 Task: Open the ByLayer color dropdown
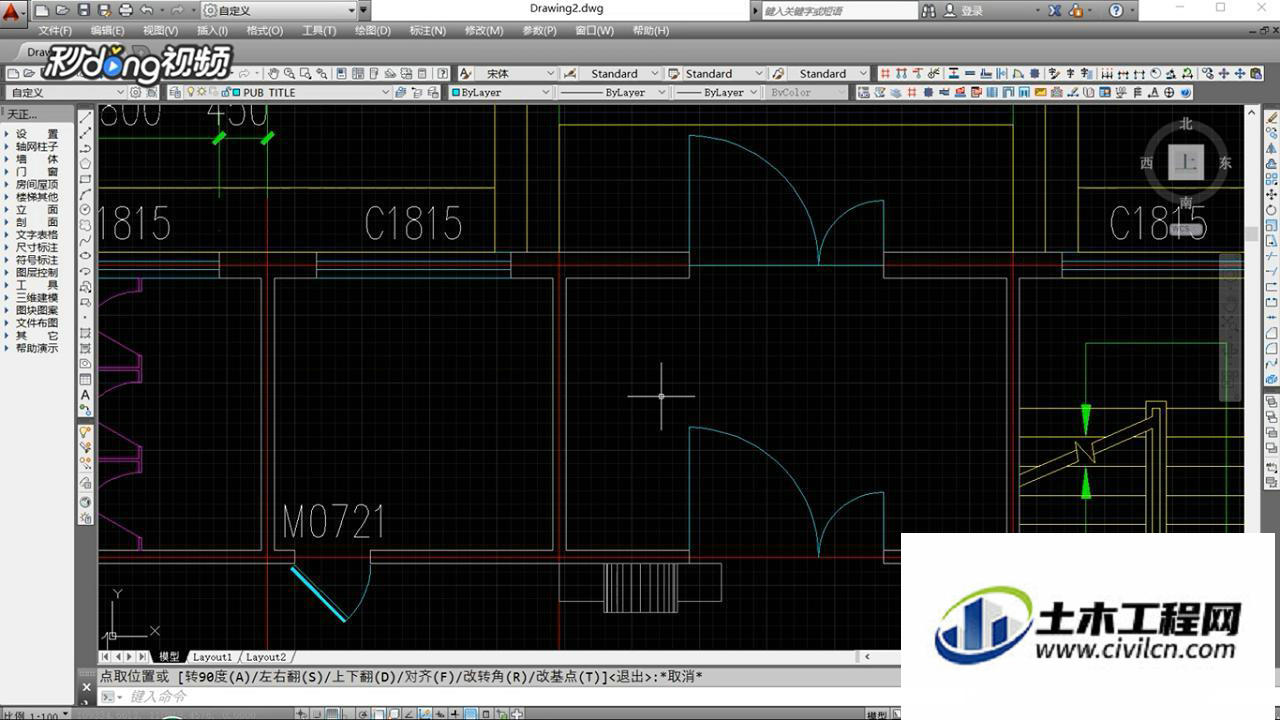tap(500, 92)
